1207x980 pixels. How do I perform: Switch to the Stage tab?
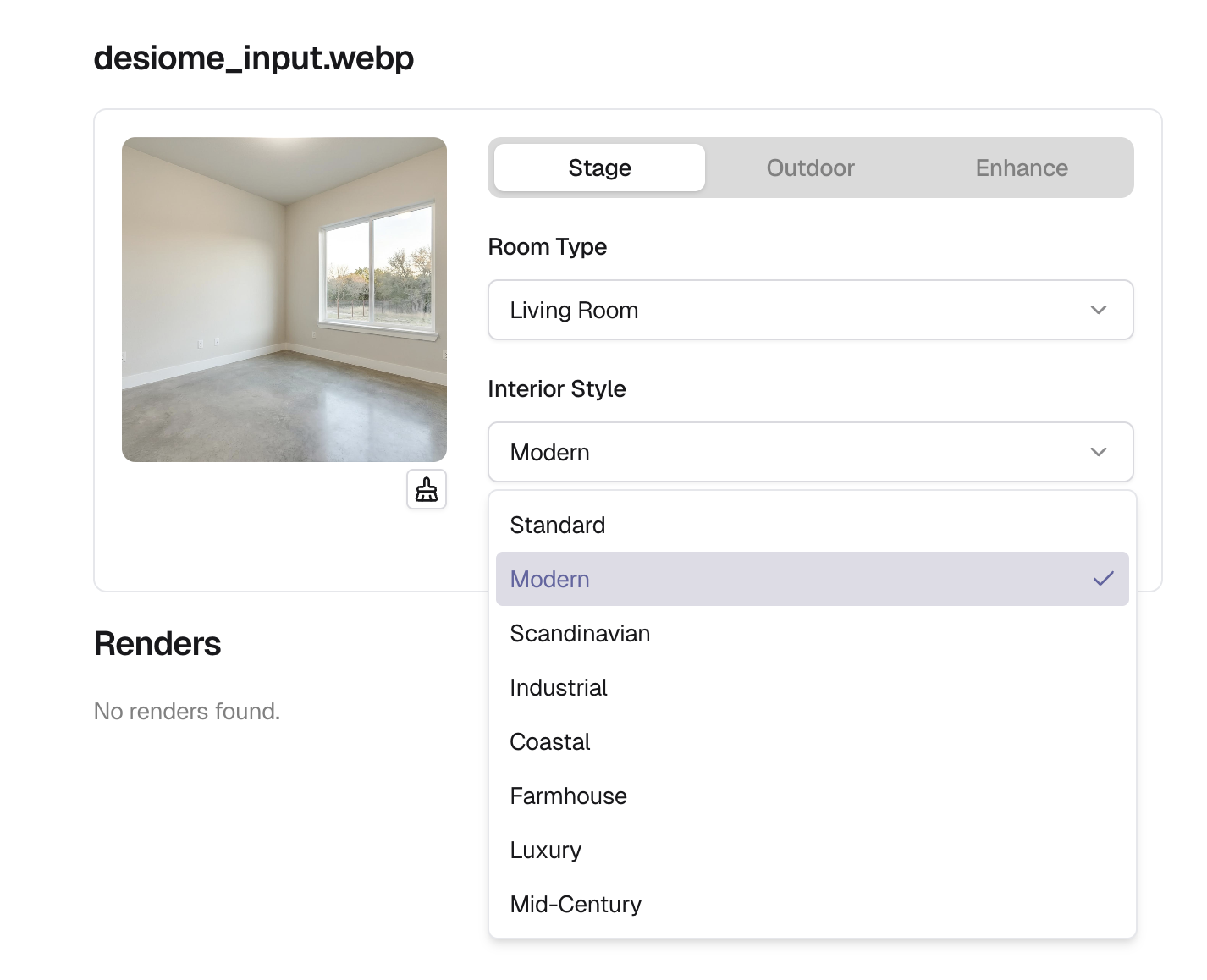(599, 168)
